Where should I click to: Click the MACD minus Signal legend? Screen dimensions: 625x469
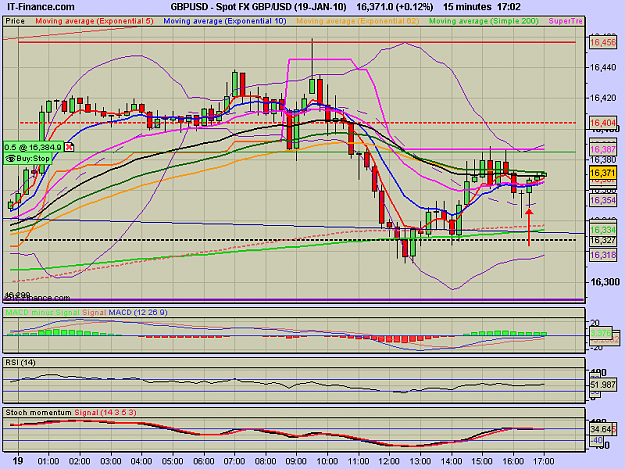pos(43,313)
